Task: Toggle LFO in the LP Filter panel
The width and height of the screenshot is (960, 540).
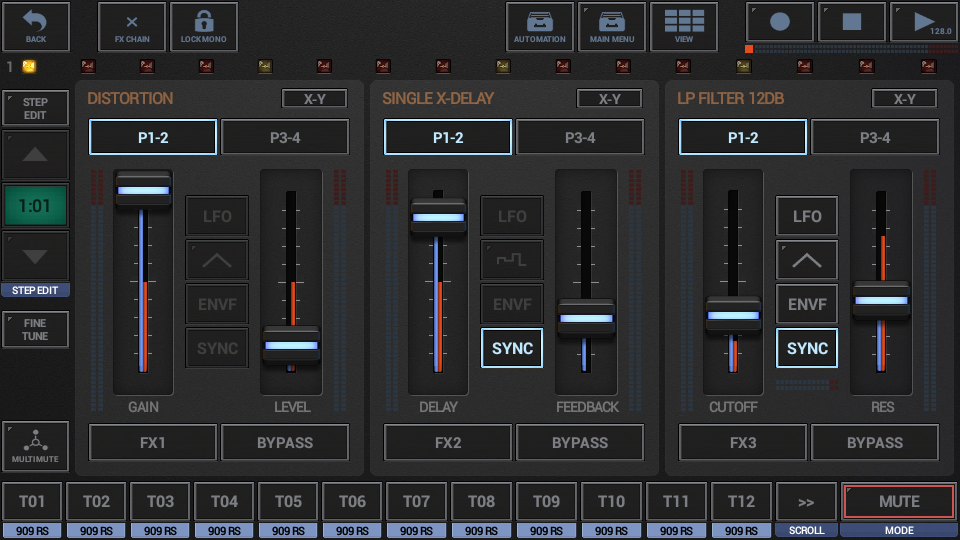Action: point(807,216)
